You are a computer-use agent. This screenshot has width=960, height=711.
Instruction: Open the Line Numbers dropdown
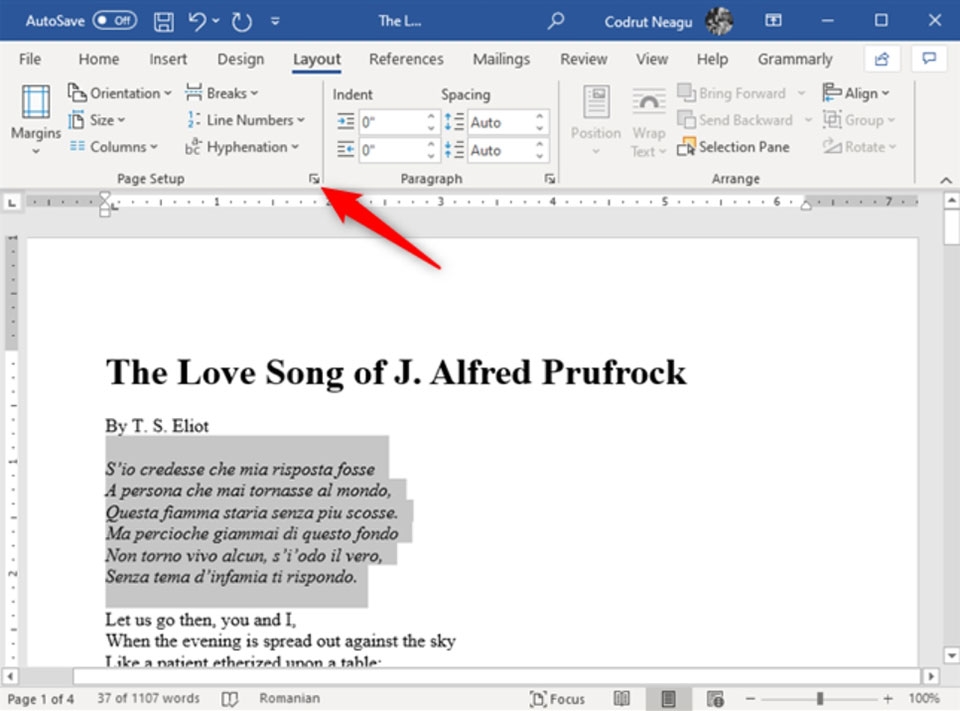(245, 120)
